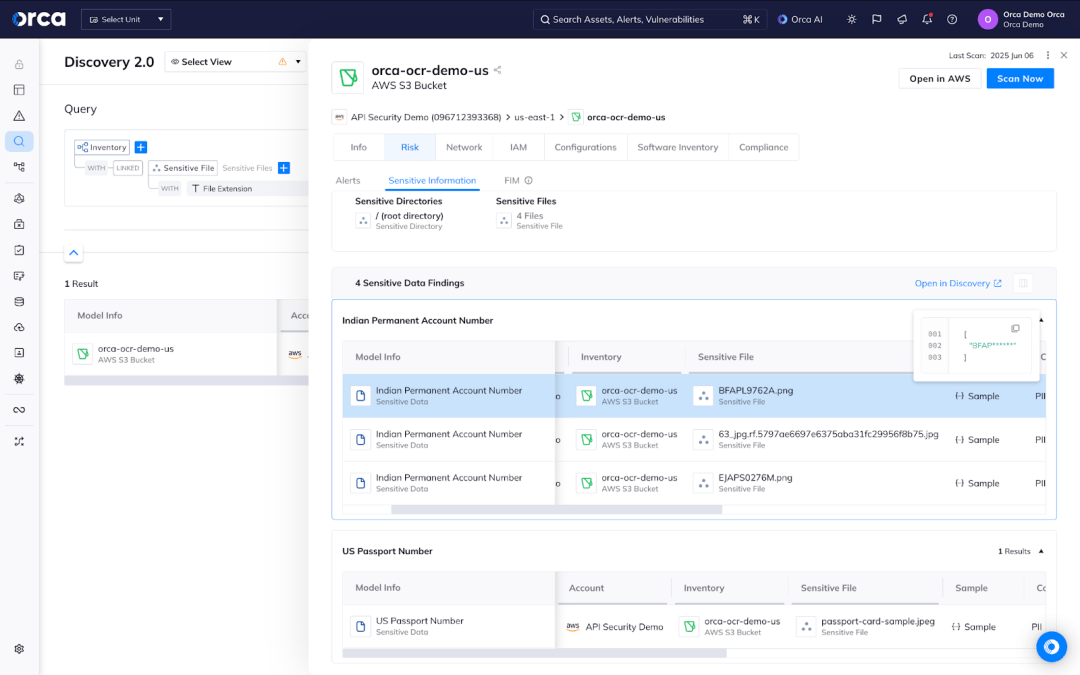Switch to the Alerts sub-tab
The width and height of the screenshot is (1080, 675).
(348, 180)
